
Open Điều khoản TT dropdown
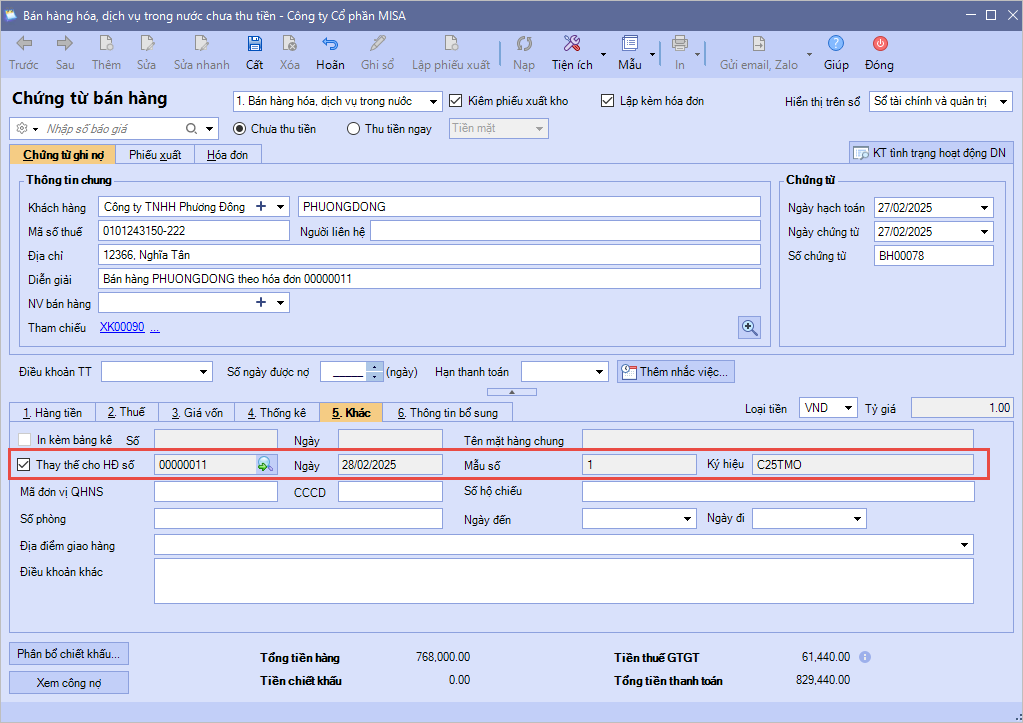point(204,372)
